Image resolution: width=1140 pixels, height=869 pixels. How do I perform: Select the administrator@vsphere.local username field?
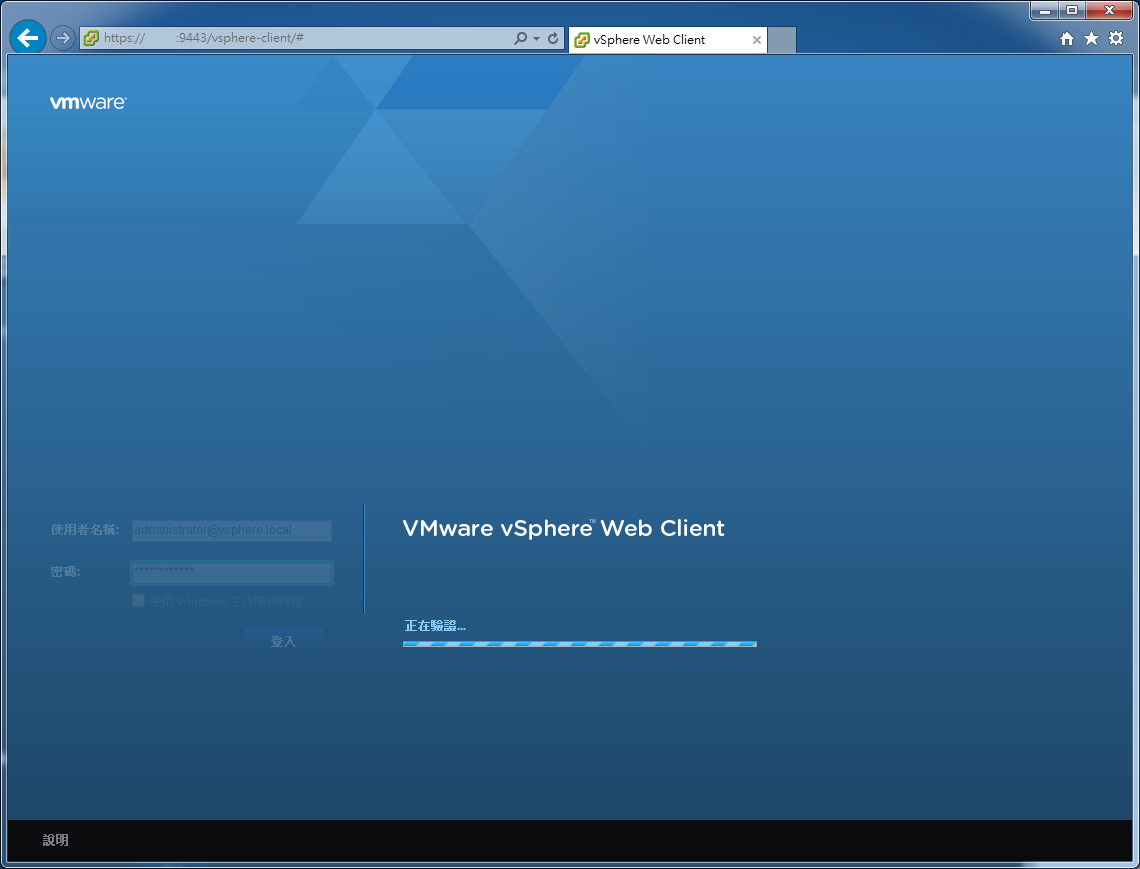[231, 530]
